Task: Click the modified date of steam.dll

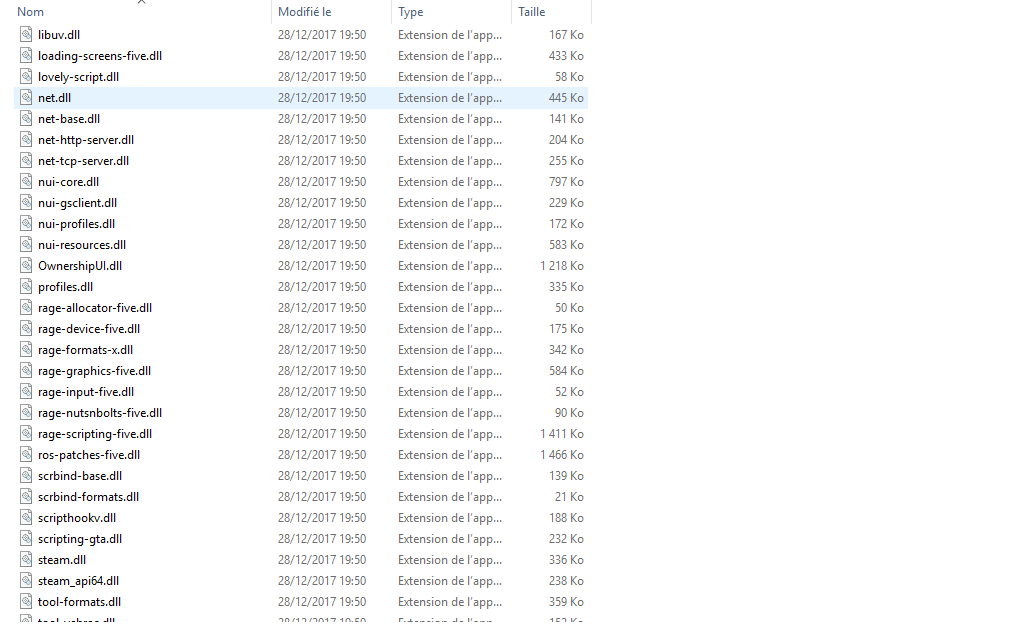Action: [x=322, y=560]
